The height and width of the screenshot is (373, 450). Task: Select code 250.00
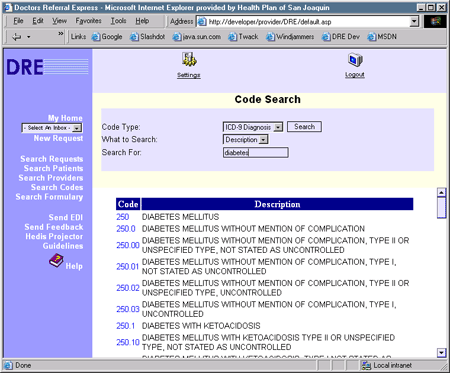pos(128,245)
